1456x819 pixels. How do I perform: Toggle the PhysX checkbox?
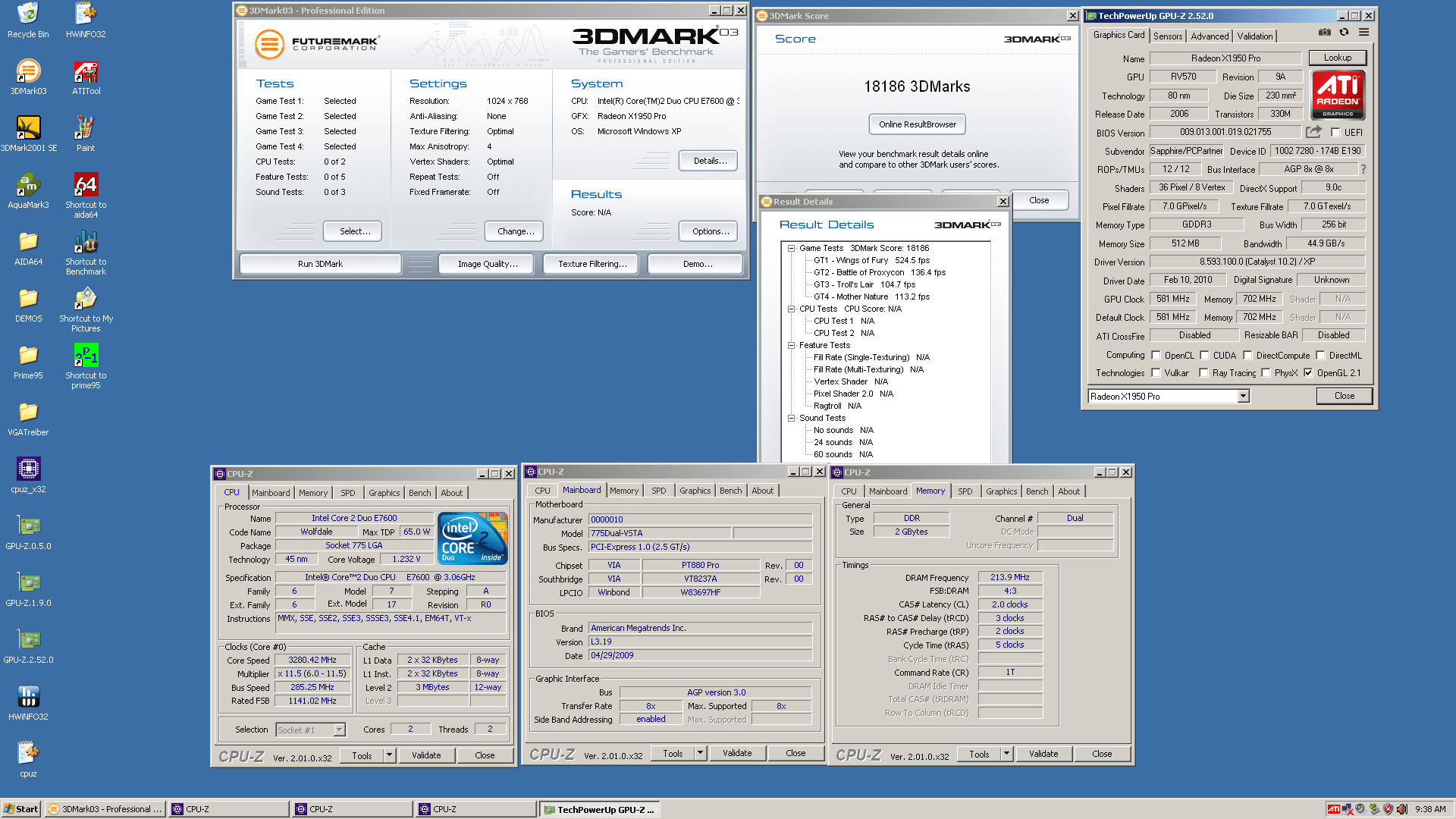1266,372
